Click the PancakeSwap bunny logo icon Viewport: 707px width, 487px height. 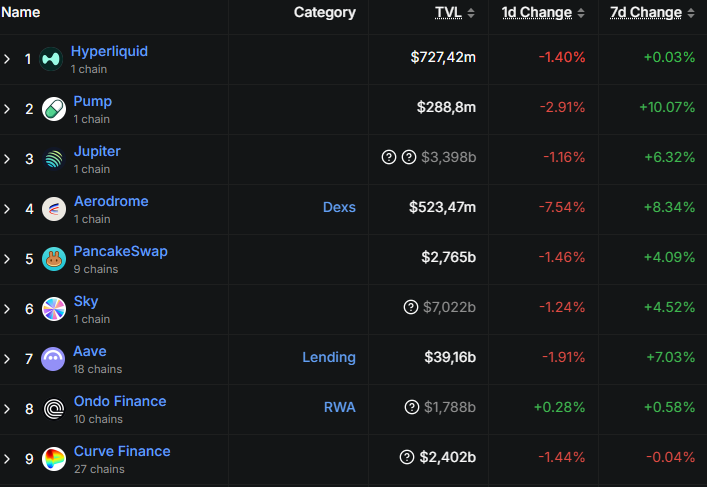[54, 259]
